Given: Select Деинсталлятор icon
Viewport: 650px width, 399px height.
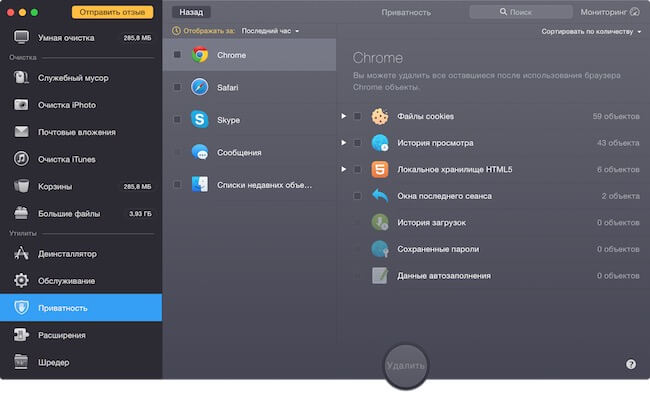Looking at the screenshot, I should [21, 253].
